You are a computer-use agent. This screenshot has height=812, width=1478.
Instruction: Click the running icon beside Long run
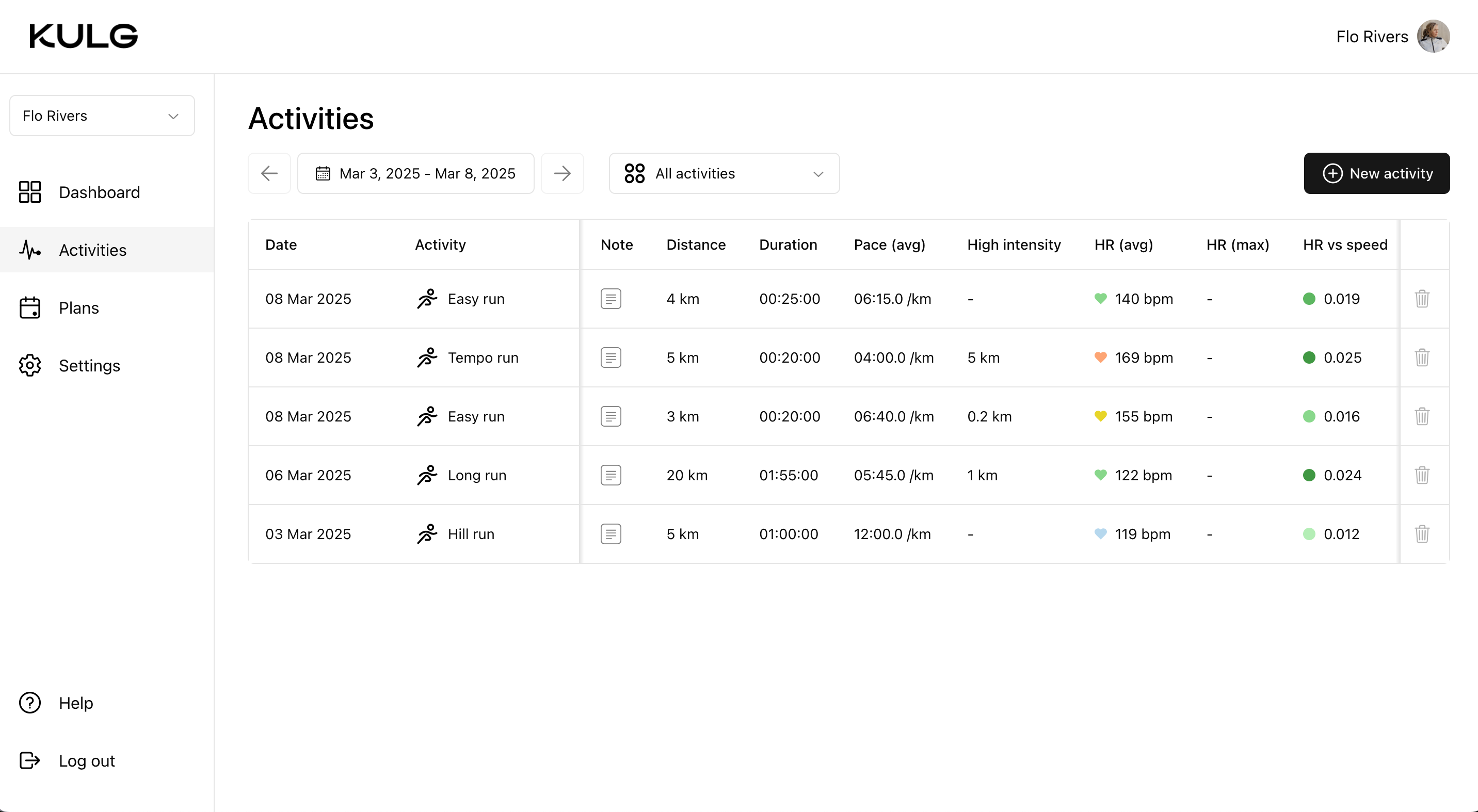pyautogui.click(x=427, y=475)
